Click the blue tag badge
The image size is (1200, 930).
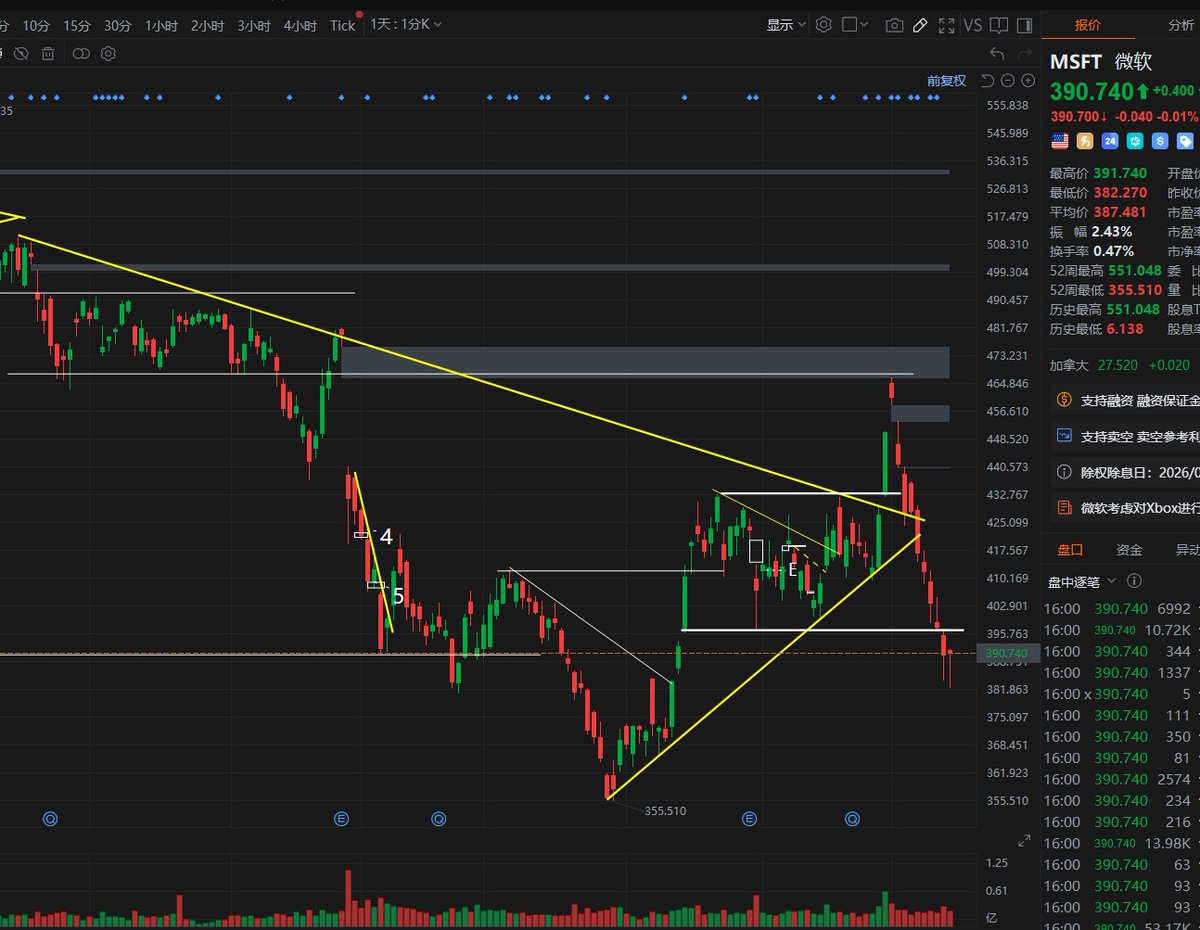click(1185, 141)
